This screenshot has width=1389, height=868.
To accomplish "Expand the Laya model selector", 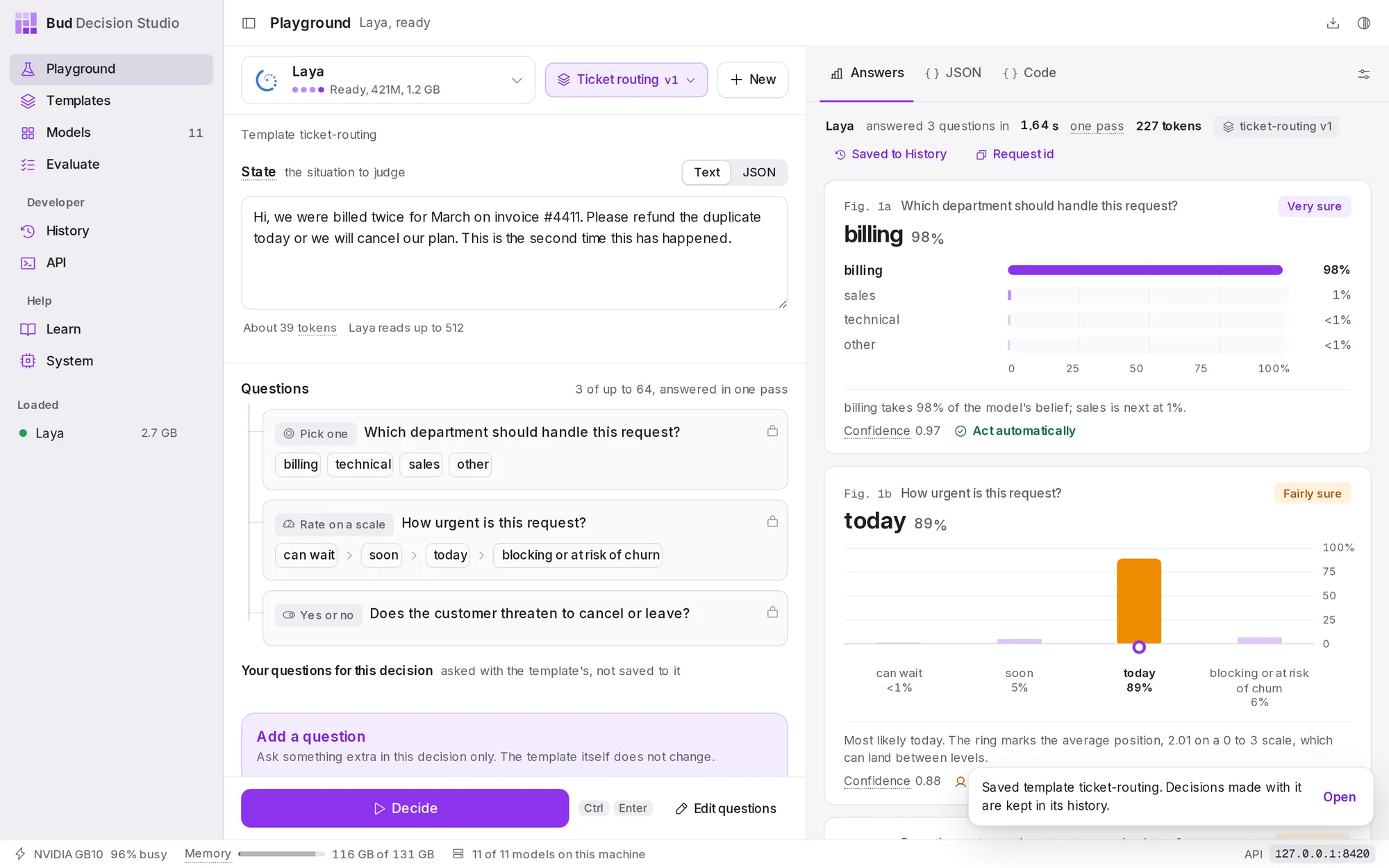I will [x=388, y=80].
